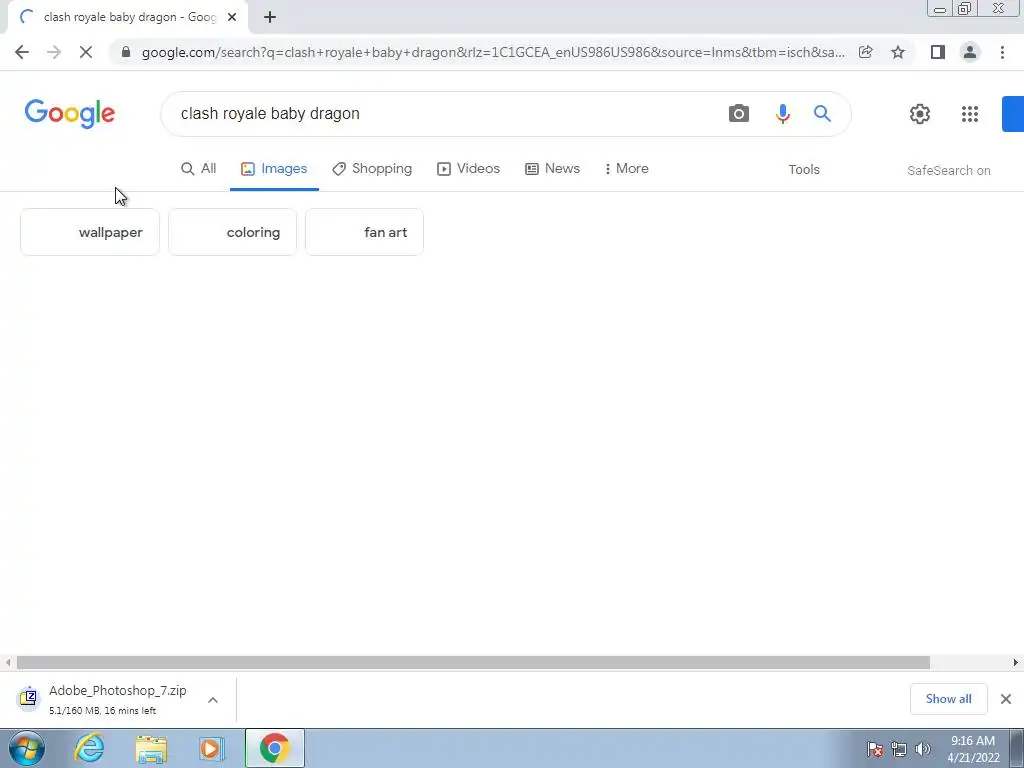This screenshot has width=1024, height=768.
Task: Close the clash royale baby dragon tab
Action: tap(232, 17)
